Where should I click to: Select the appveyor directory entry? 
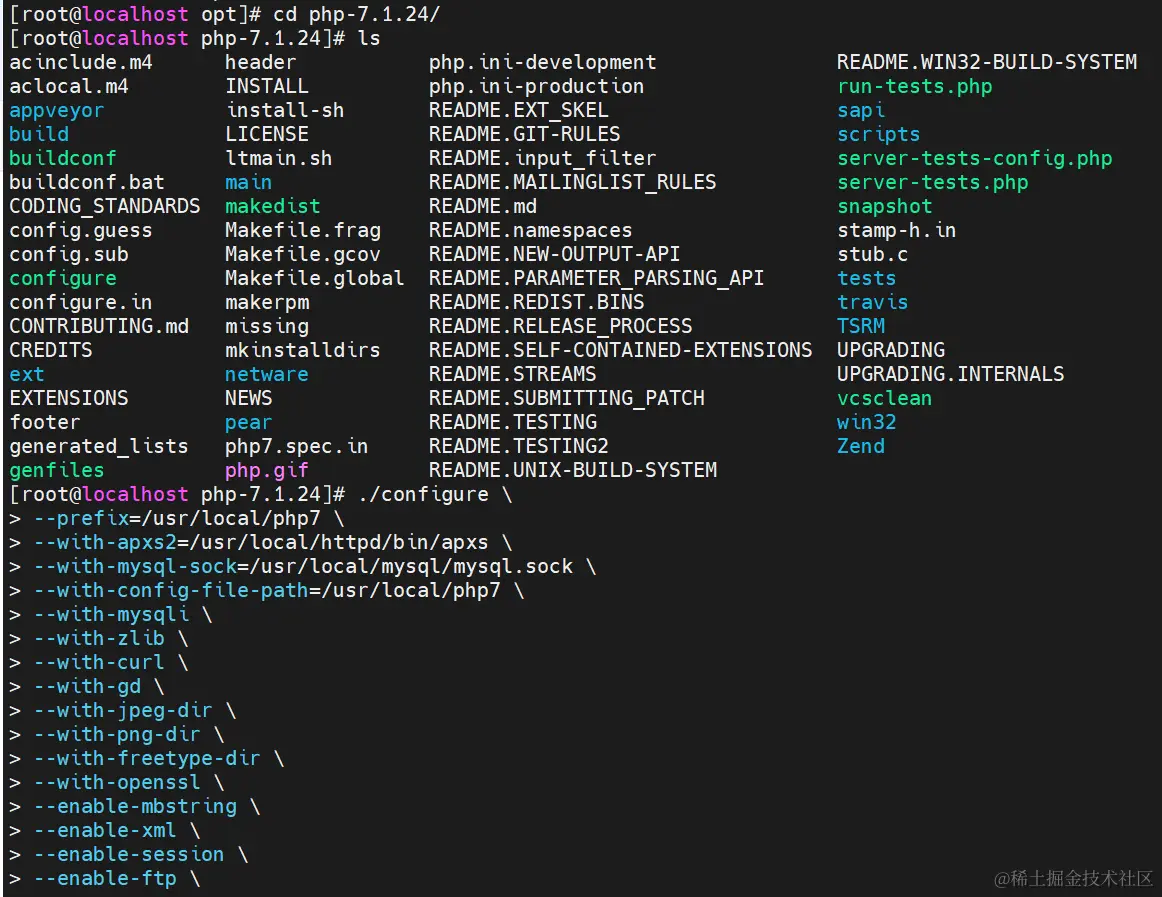pos(56,110)
